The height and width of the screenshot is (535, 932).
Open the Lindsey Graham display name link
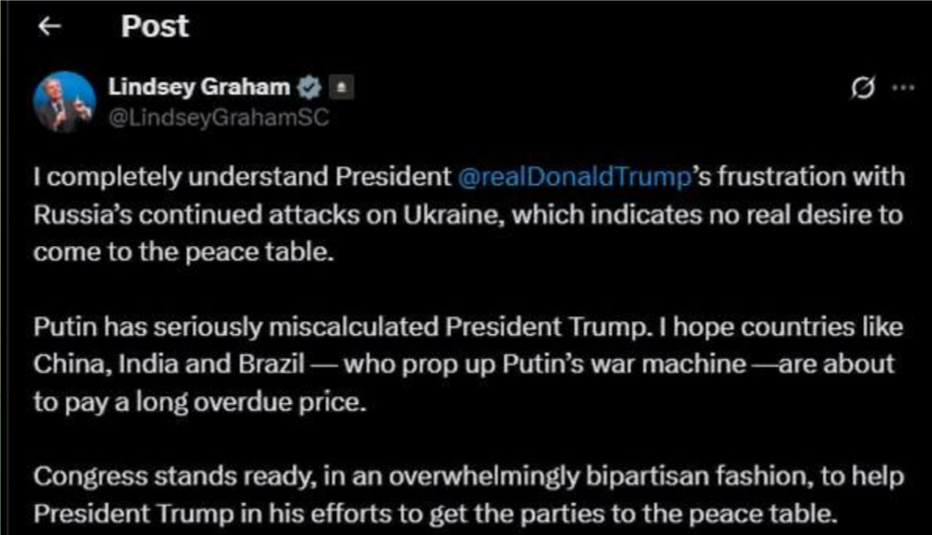[199, 87]
